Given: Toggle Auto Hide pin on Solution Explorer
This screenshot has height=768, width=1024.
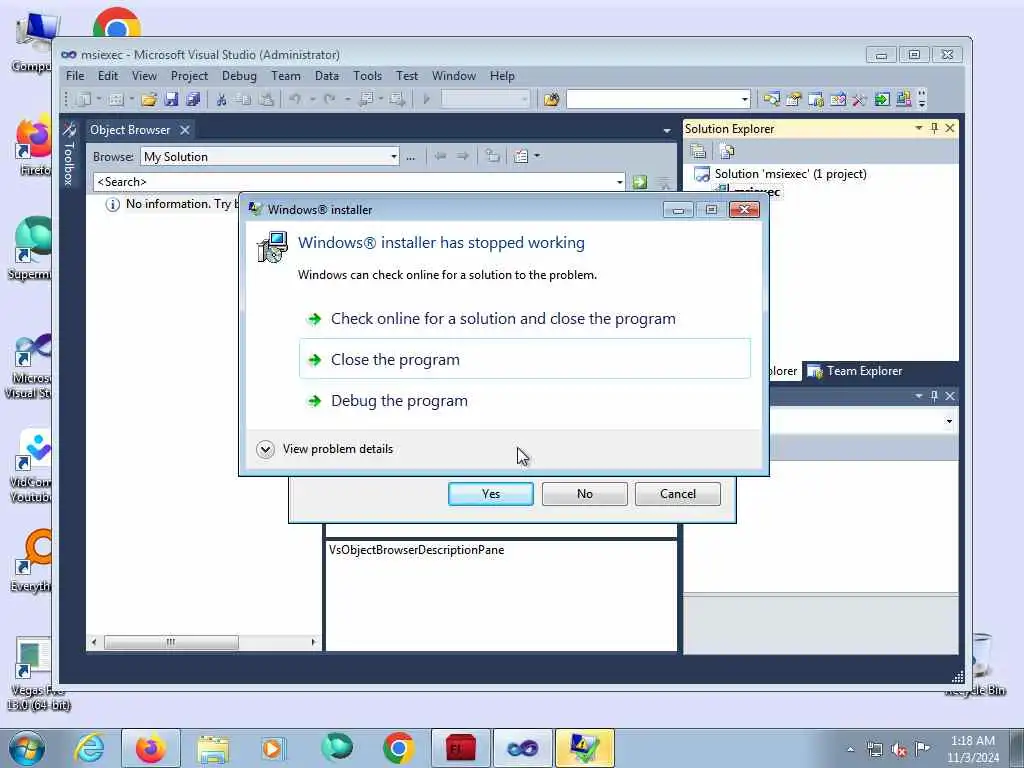Looking at the screenshot, I should tap(934, 128).
